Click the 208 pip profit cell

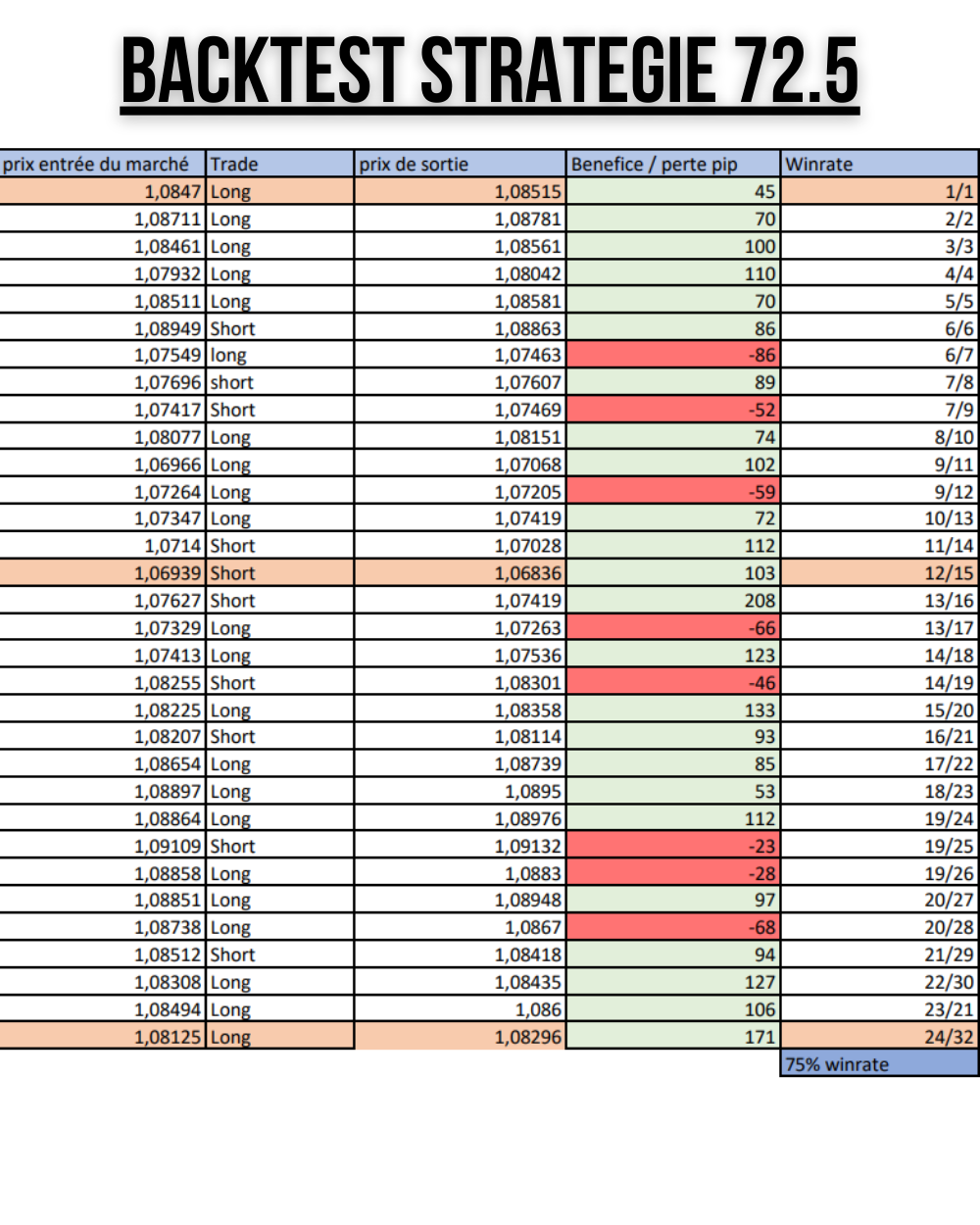(x=672, y=601)
